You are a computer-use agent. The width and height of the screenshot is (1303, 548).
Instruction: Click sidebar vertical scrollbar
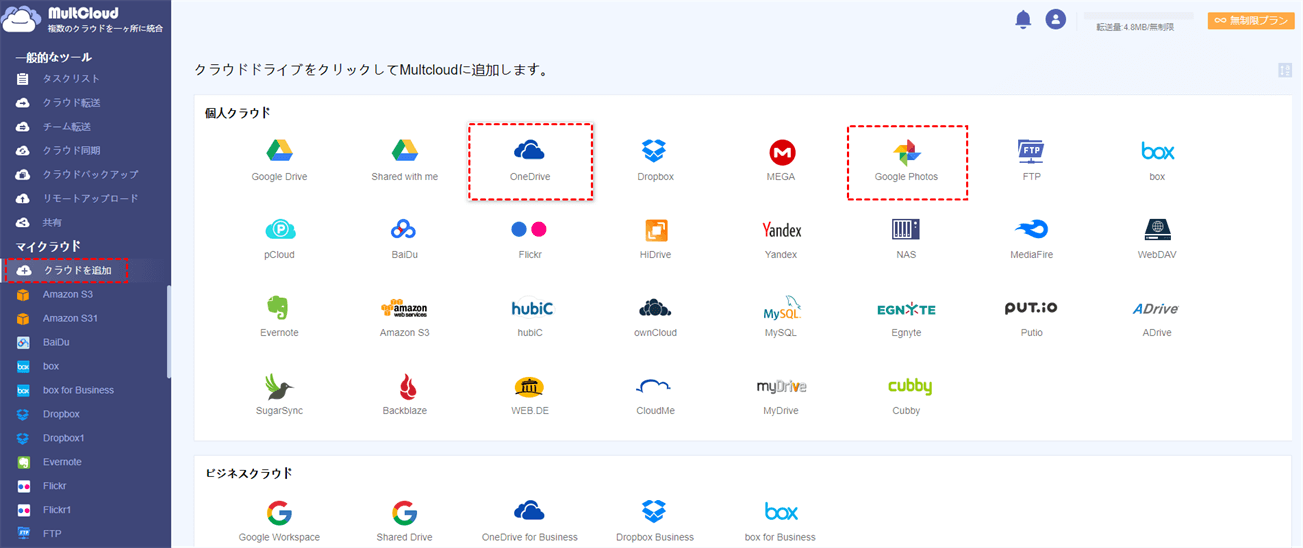168,332
